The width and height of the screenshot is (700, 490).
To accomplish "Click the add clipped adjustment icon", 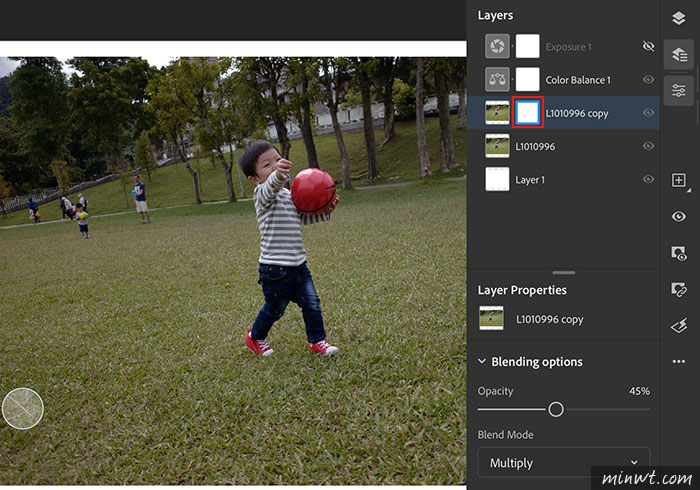I will tap(679, 290).
